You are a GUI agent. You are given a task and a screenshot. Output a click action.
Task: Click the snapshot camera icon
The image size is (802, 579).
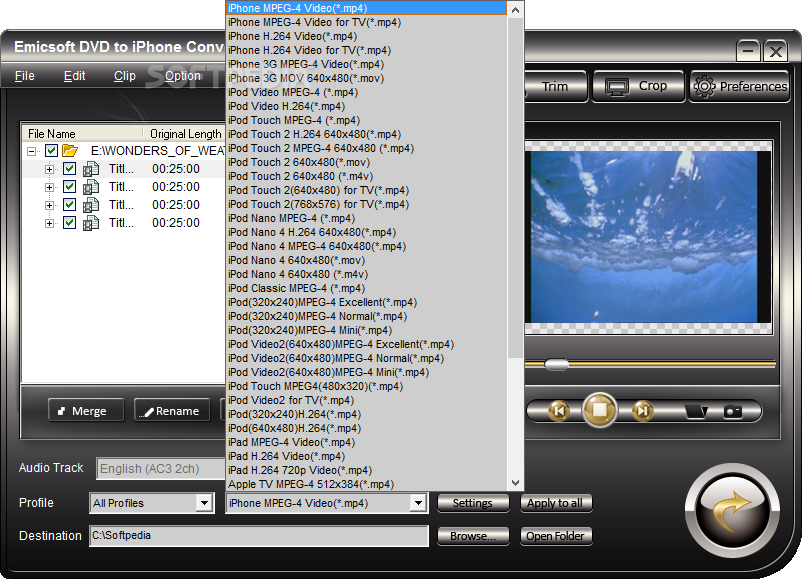click(x=732, y=411)
